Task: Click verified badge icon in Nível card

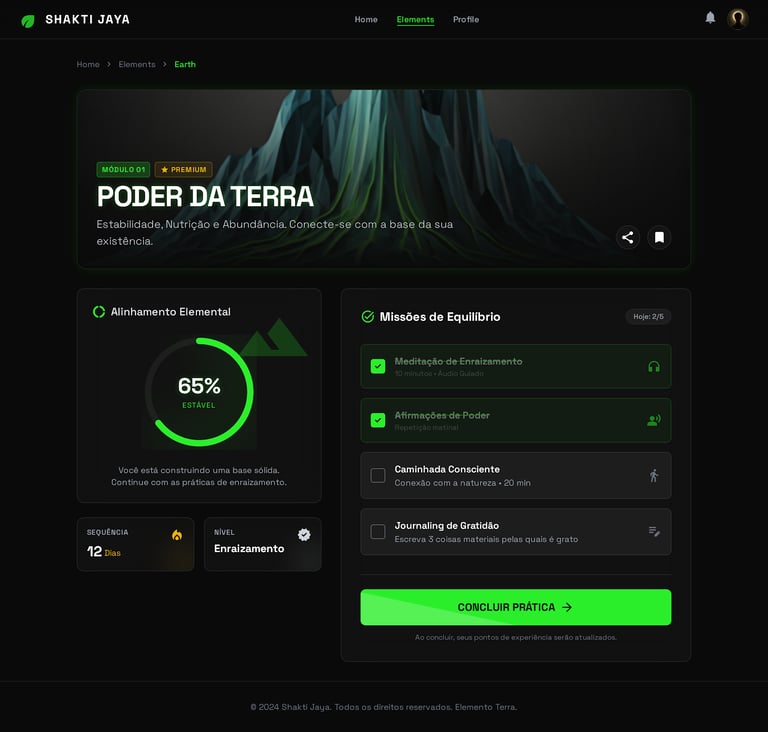Action: pyautogui.click(x=304, y=535)
